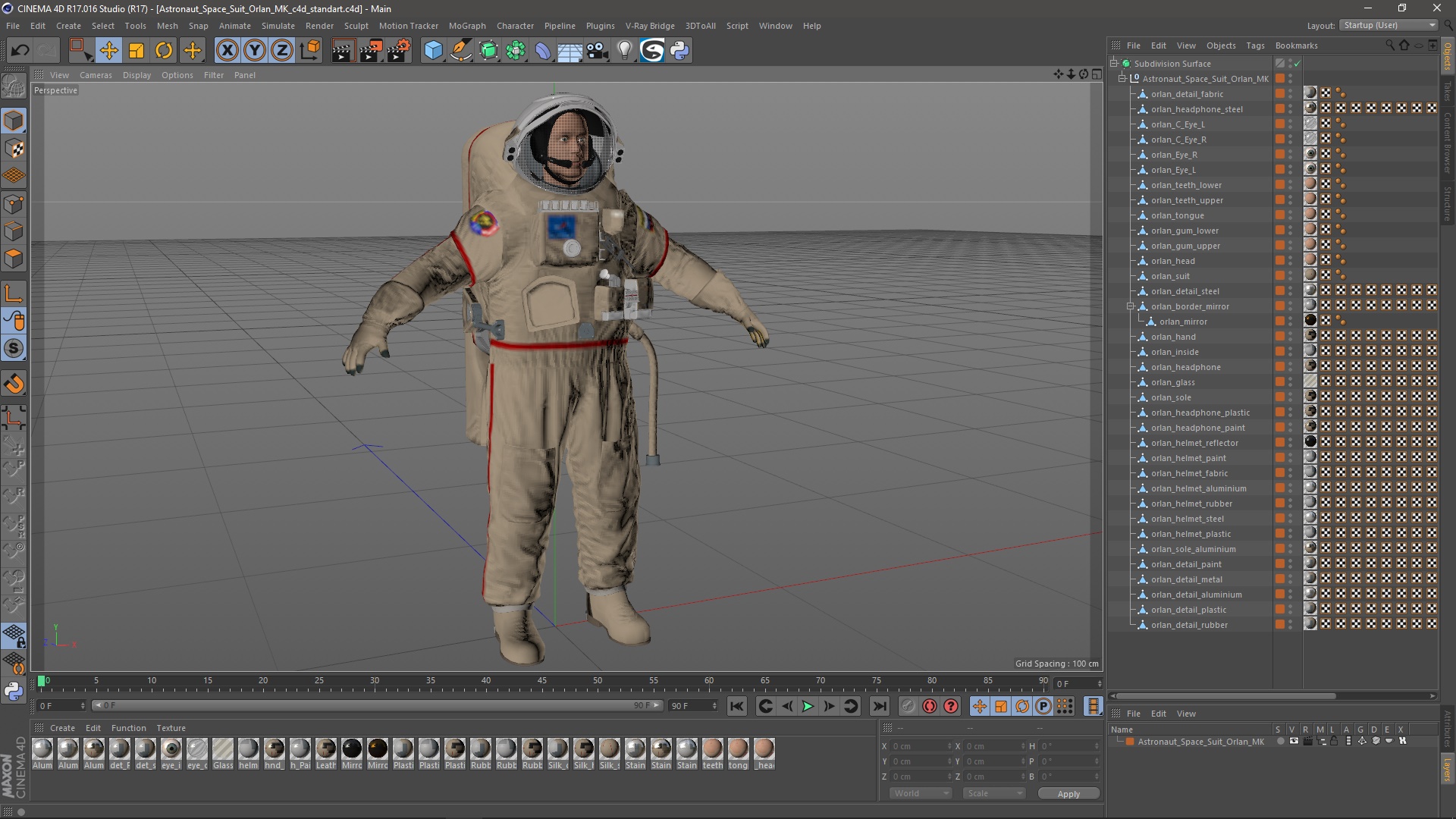The height and width of the screenshot is (819, 1456).
Task: Add a Subdivision Surface generator
Action: point(488,51)
